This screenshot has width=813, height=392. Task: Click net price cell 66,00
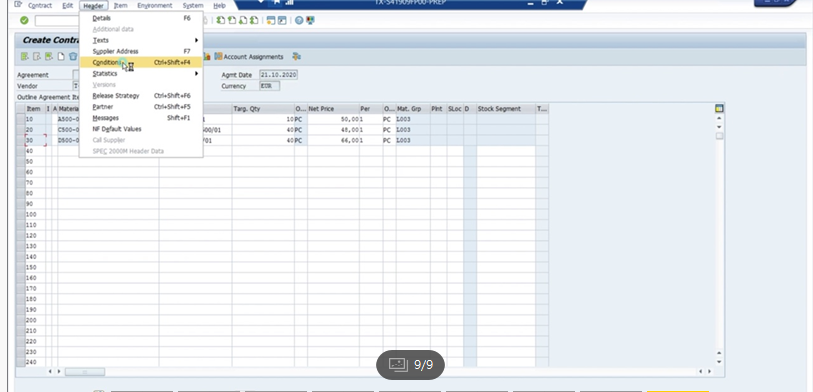(333, 141)
